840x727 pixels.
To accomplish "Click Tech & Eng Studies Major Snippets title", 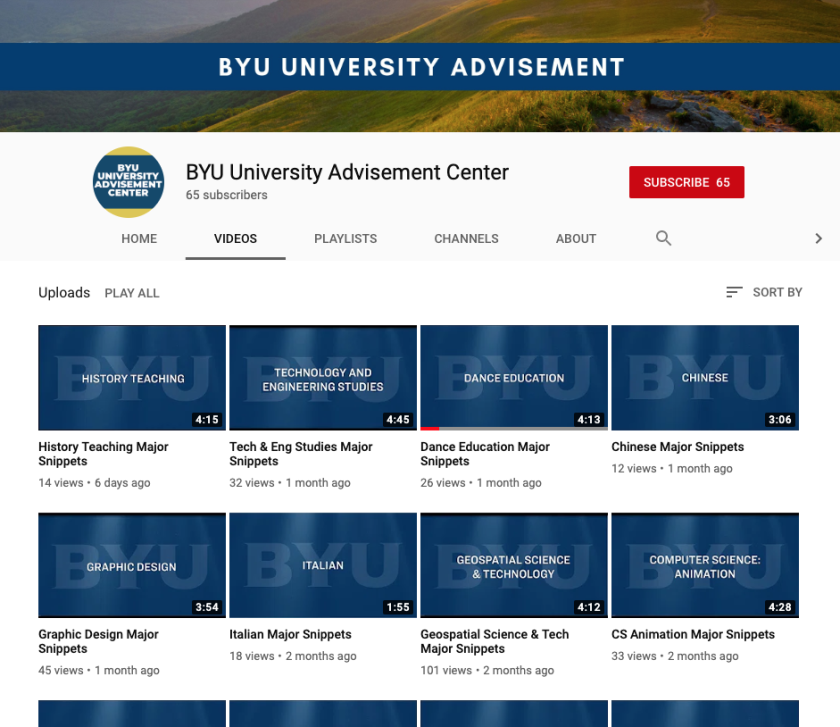I will (x=301, y=454).
